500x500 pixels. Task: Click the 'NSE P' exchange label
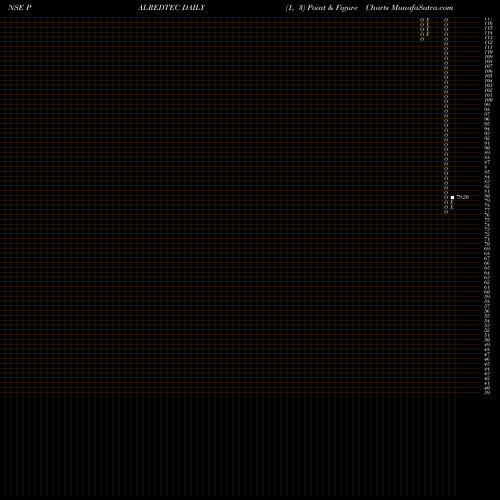click(20, 8)
